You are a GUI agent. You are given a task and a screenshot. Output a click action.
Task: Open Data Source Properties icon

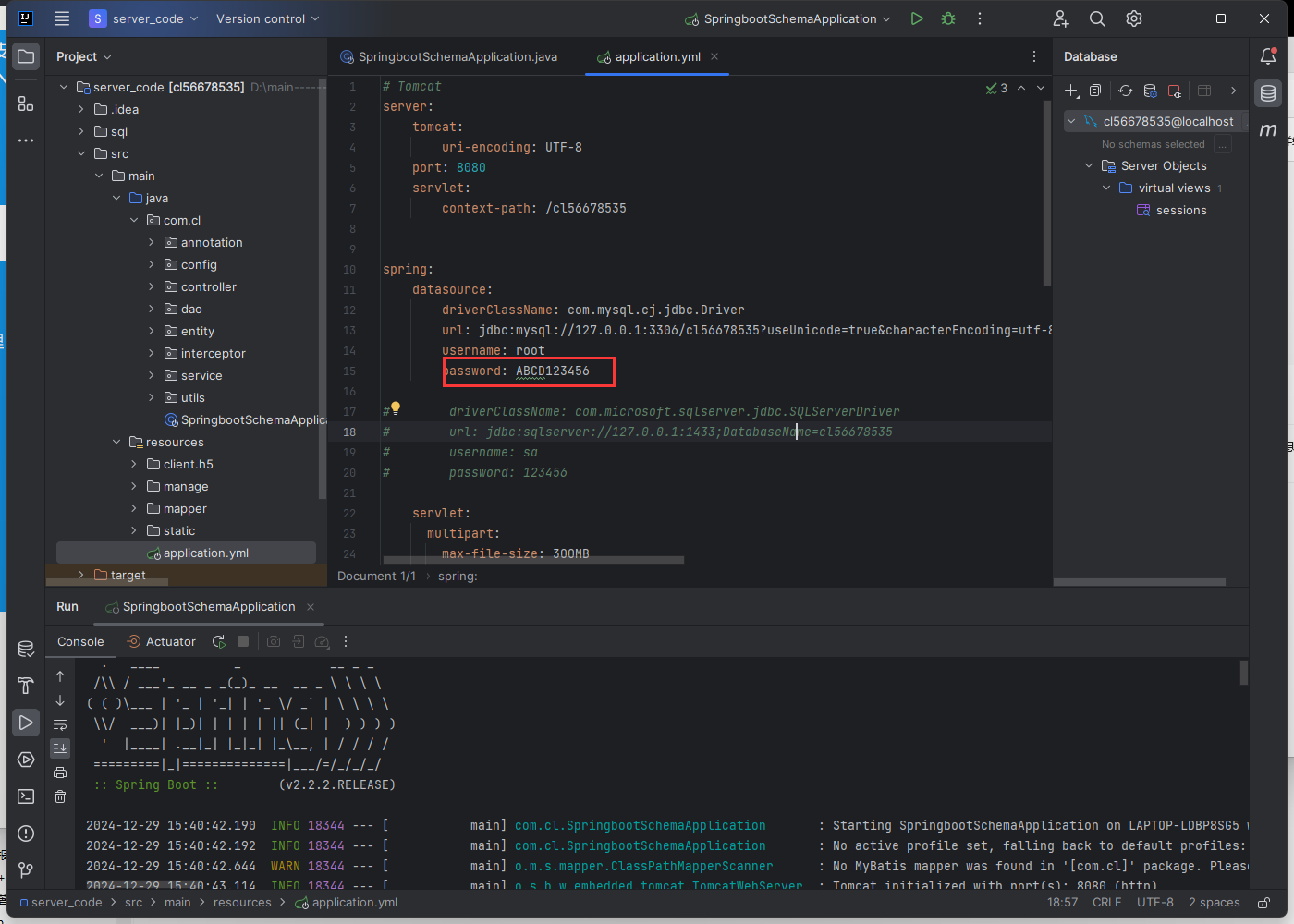click(x=1150, y=91)
